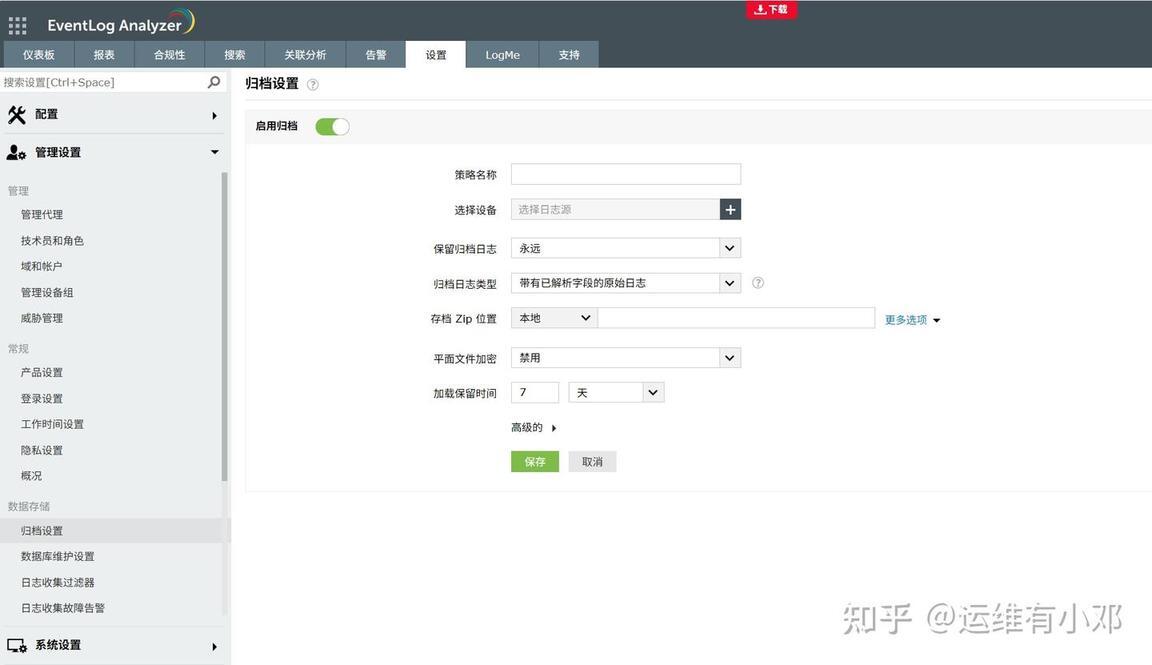Screen dimensions: 1152x665
Task: Open 域和帐户 in sidebar
Action: 41,266
